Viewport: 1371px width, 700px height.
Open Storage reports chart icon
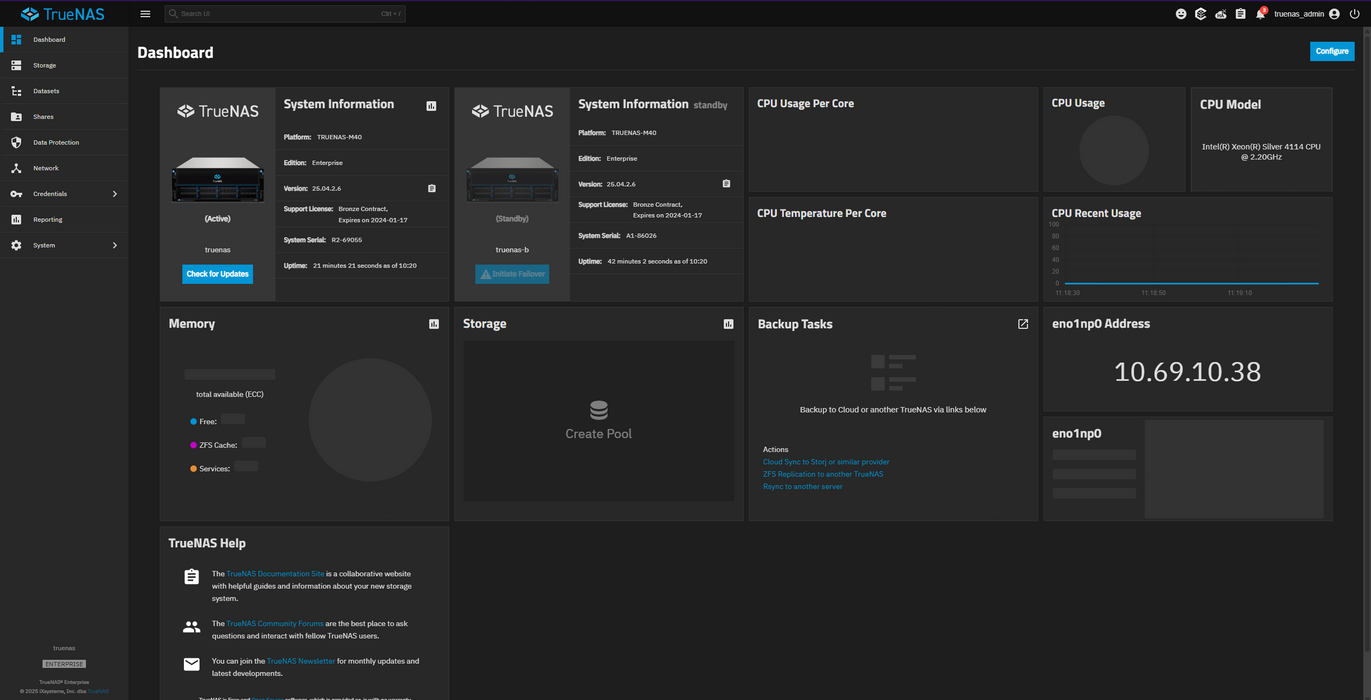[728, 324]
